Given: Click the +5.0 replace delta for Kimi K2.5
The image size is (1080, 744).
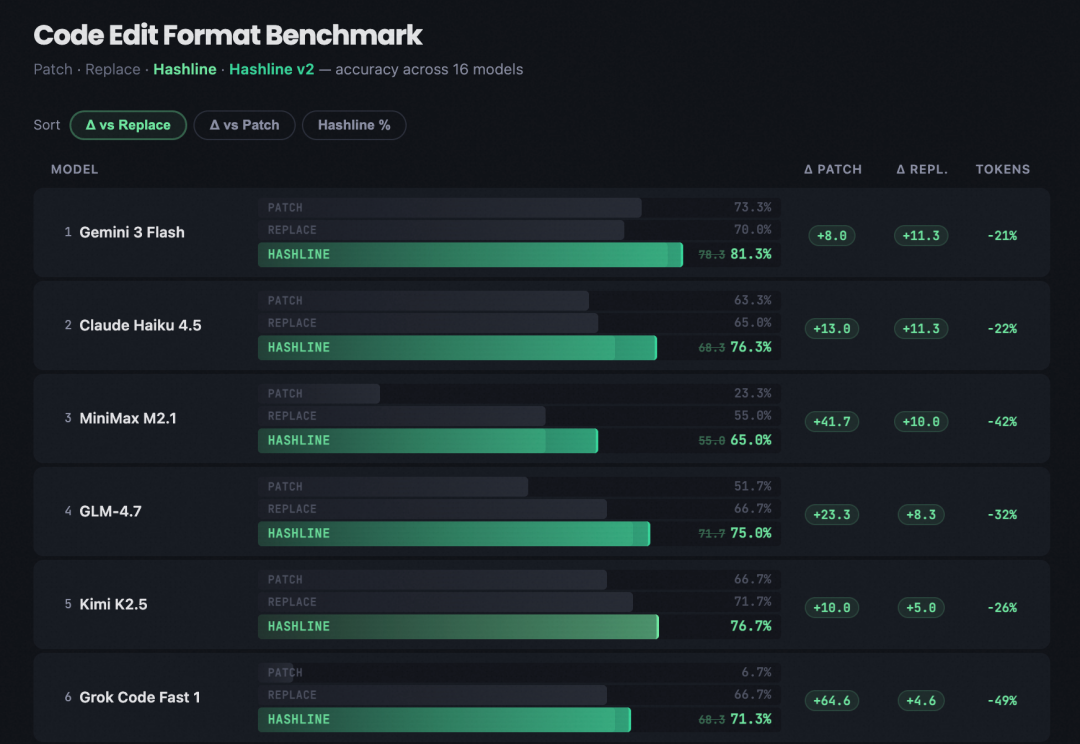Looking at the screenshot, I should 920,608.
